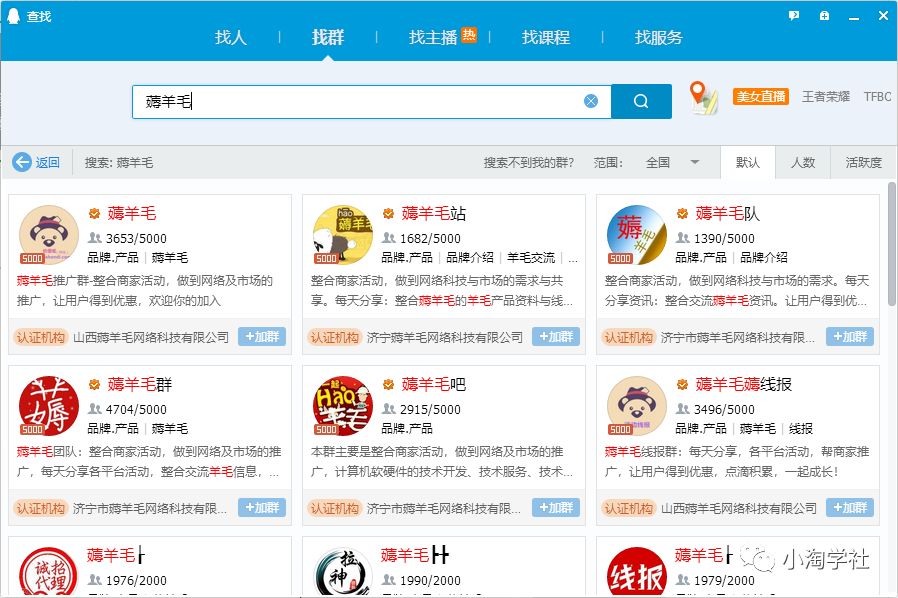Open group title 薅羊毛群
The image size is (898, 598).
[x=140, y=384]
